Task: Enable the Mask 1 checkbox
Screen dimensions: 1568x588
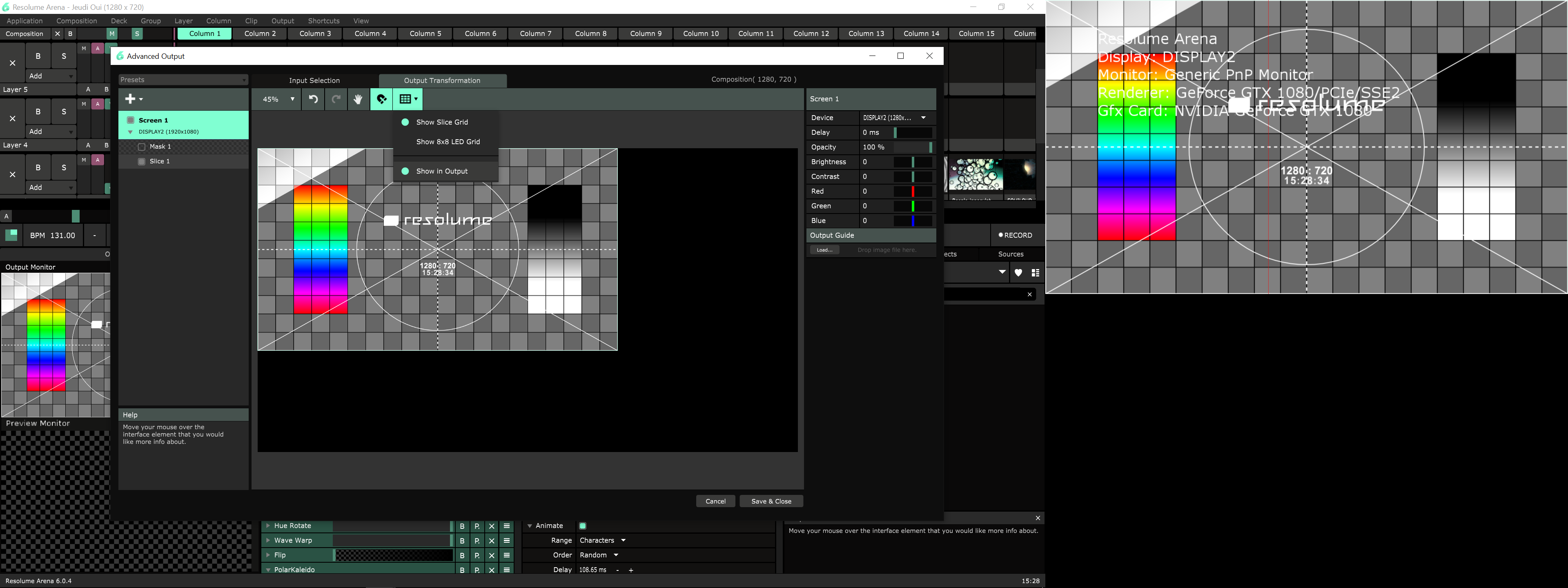Action: point(142,147)
